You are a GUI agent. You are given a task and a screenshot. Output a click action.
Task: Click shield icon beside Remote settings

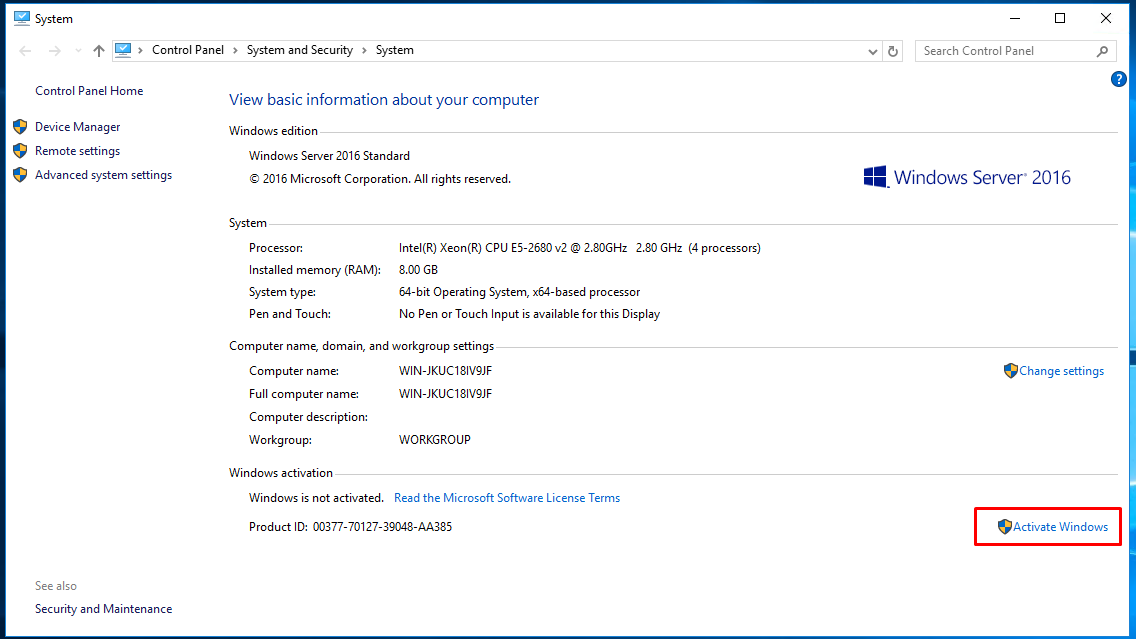pyautogui.click(x=20, y=151)
